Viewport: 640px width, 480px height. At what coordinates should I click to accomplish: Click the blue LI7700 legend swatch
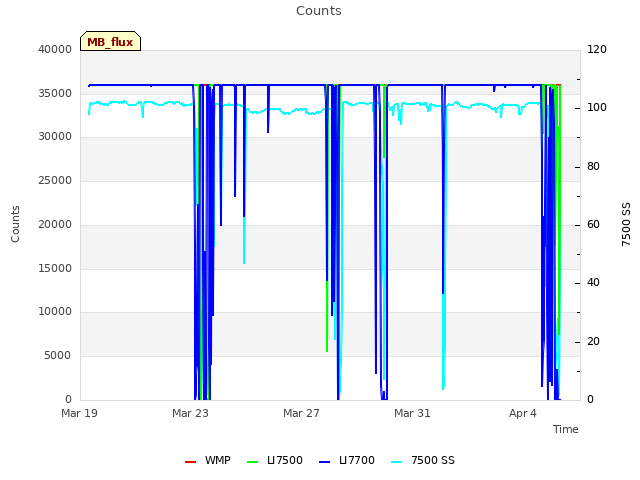(324, 462)
